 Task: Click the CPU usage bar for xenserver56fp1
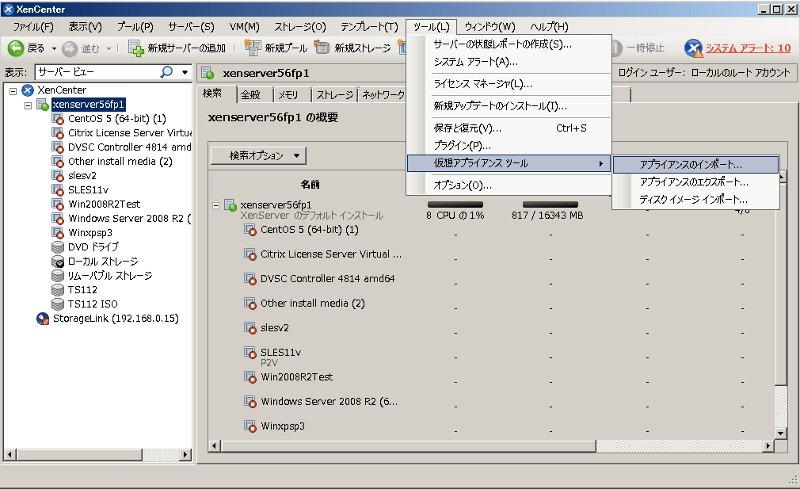point(455,204)
